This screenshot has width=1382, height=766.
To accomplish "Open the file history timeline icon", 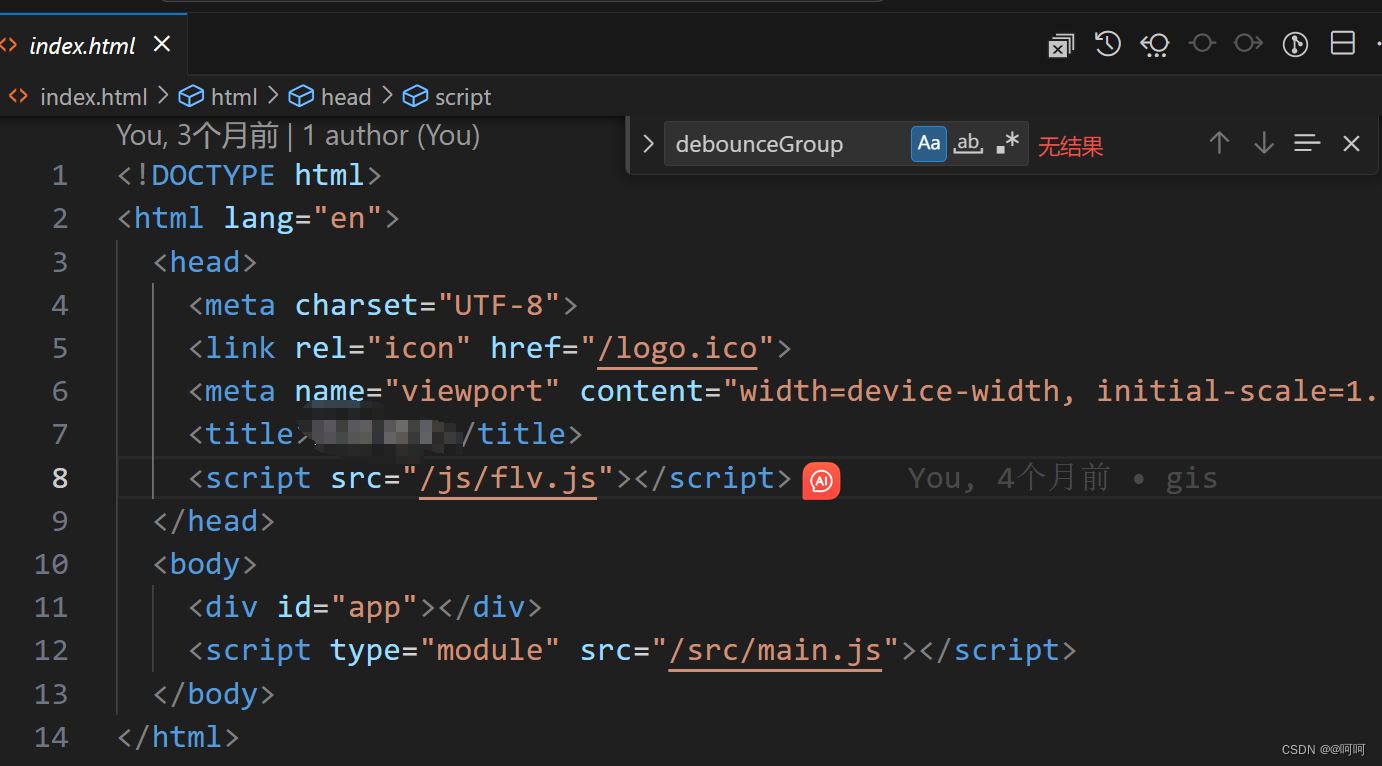I will pyautogui.click(x=1108, y=44).
